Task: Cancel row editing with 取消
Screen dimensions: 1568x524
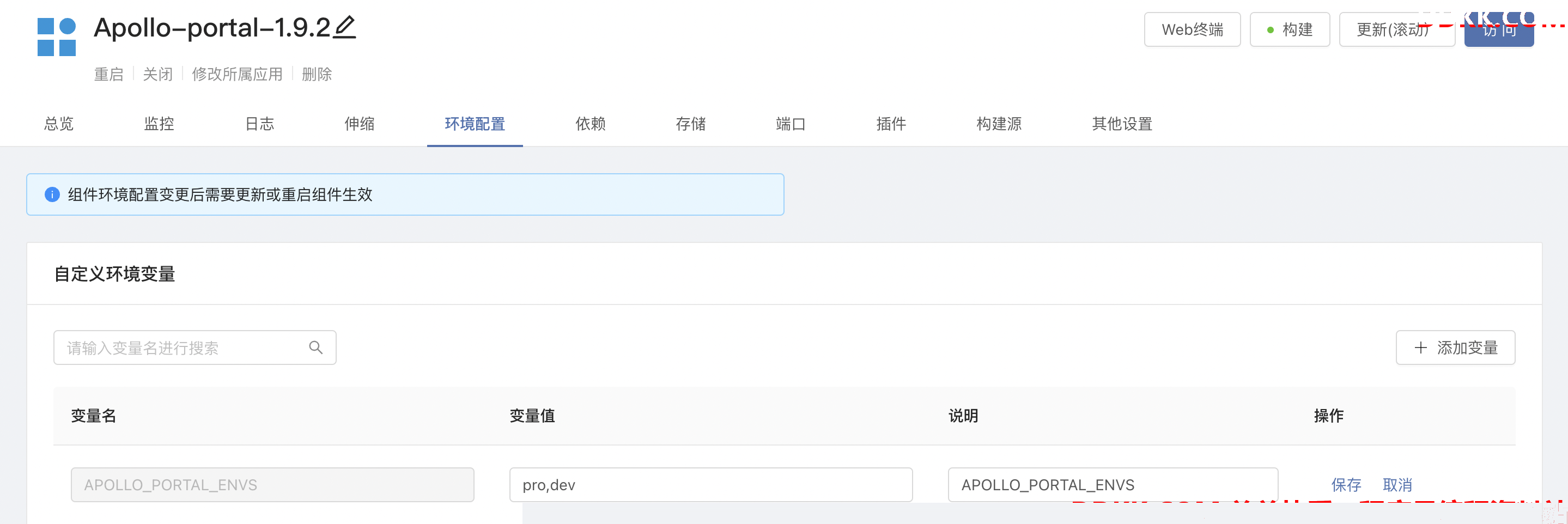Action: pos(1397,485)
